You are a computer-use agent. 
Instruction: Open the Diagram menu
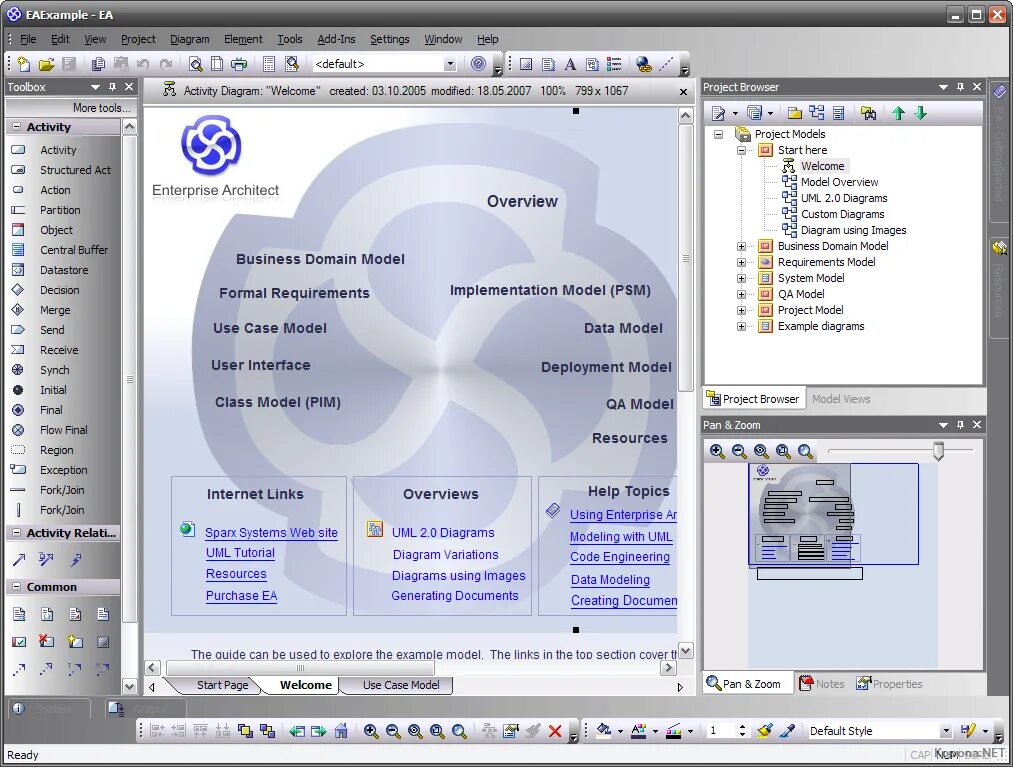tap(189, 39)
